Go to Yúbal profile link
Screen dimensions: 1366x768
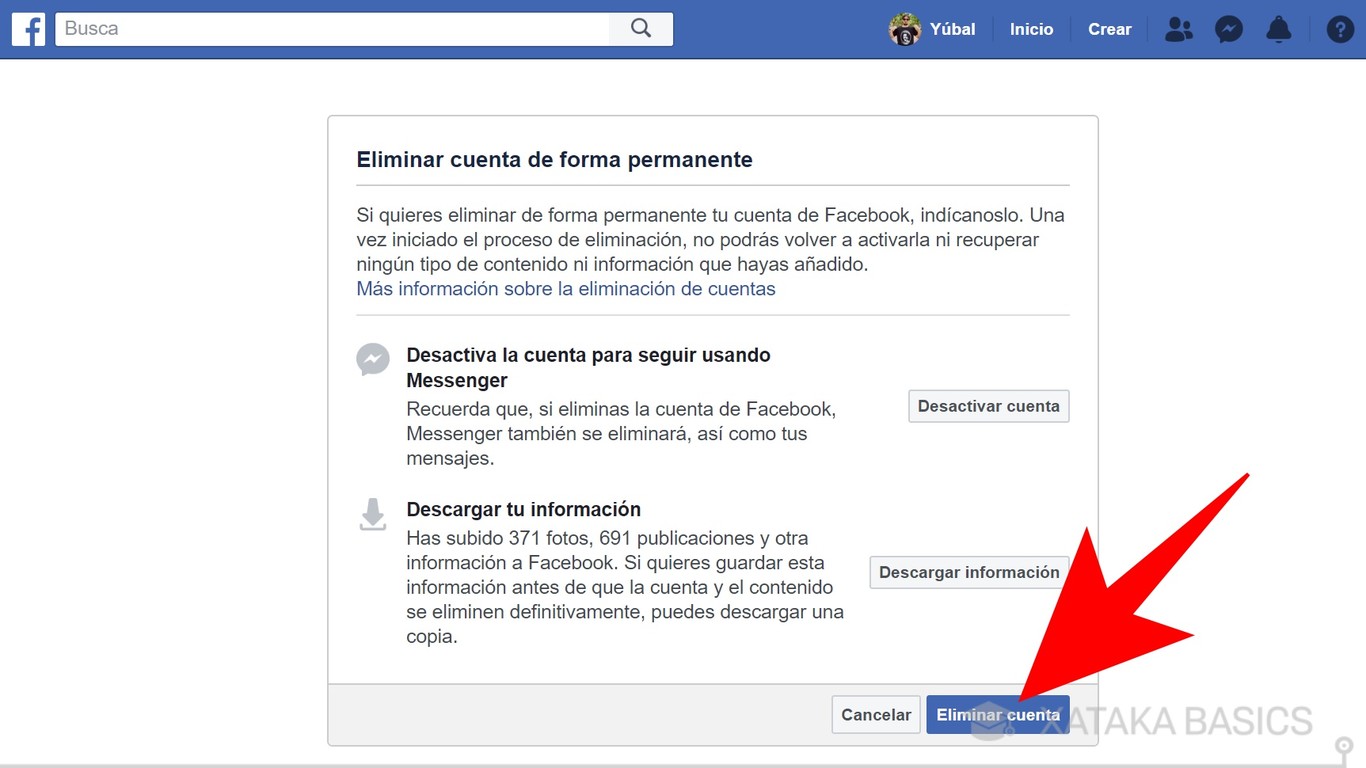(x=952, y=29)
